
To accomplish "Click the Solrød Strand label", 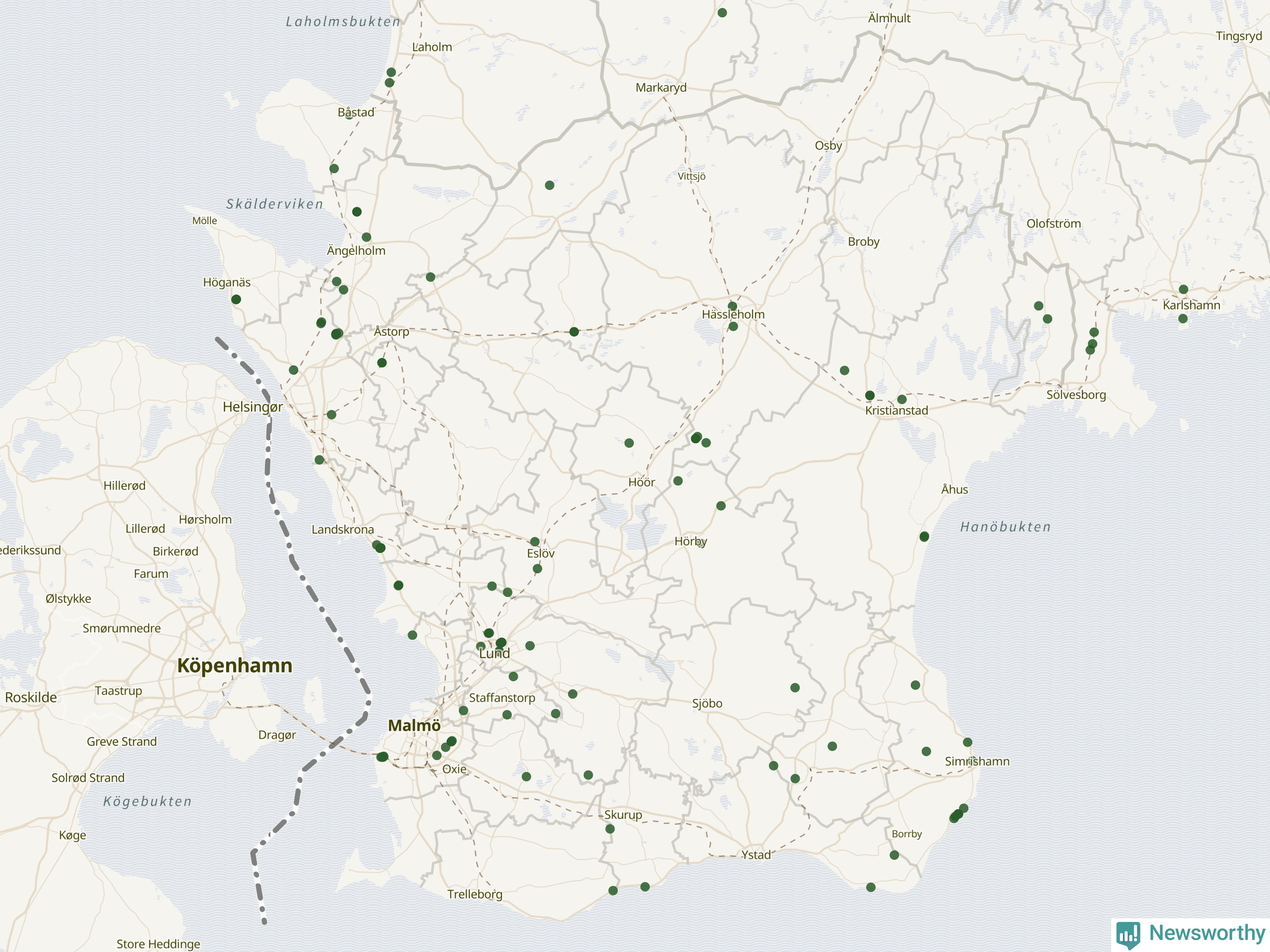I will click(88, 778).
